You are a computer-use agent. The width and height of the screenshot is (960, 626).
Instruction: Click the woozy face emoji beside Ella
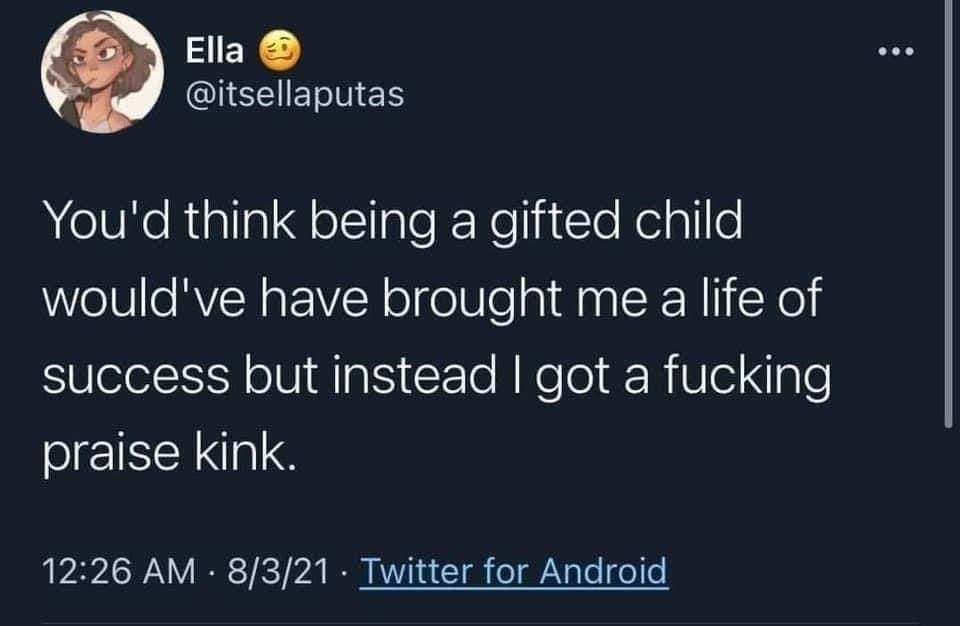pyautogui.click(x=276, y=51)
